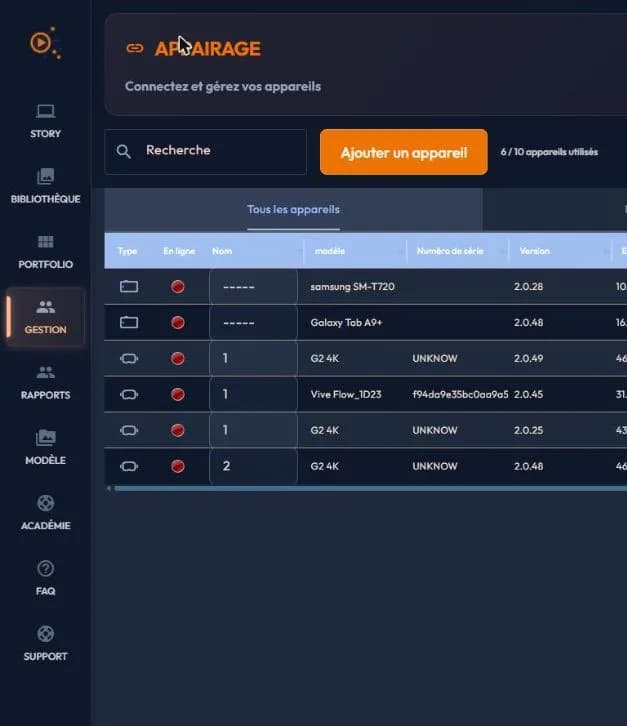Screen dimensions: 627x726
Task: Click the link icon beside Appairage title
Action: click(135, 48)
